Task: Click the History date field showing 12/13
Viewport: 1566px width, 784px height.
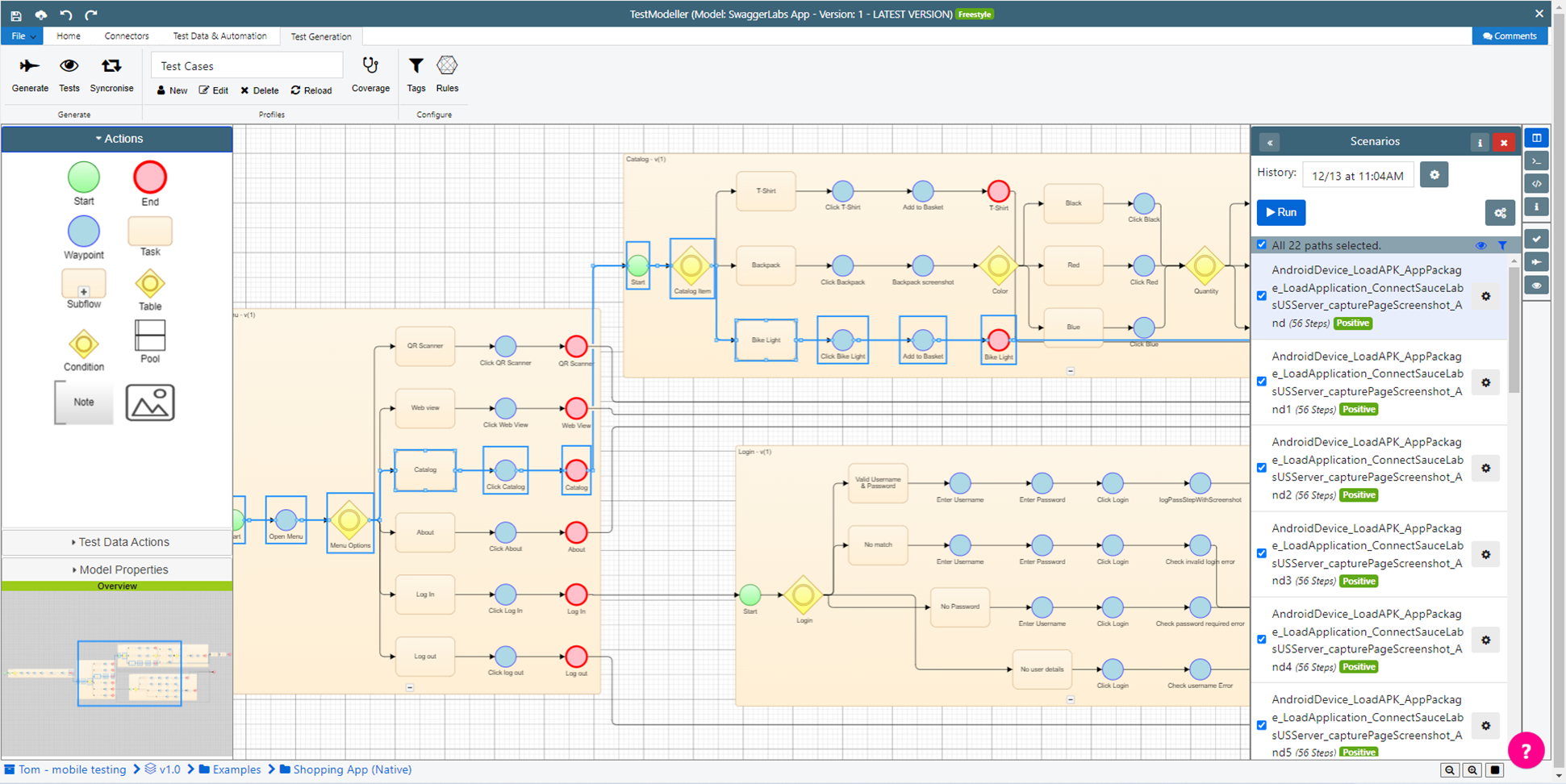Action: coord(1358,174)
